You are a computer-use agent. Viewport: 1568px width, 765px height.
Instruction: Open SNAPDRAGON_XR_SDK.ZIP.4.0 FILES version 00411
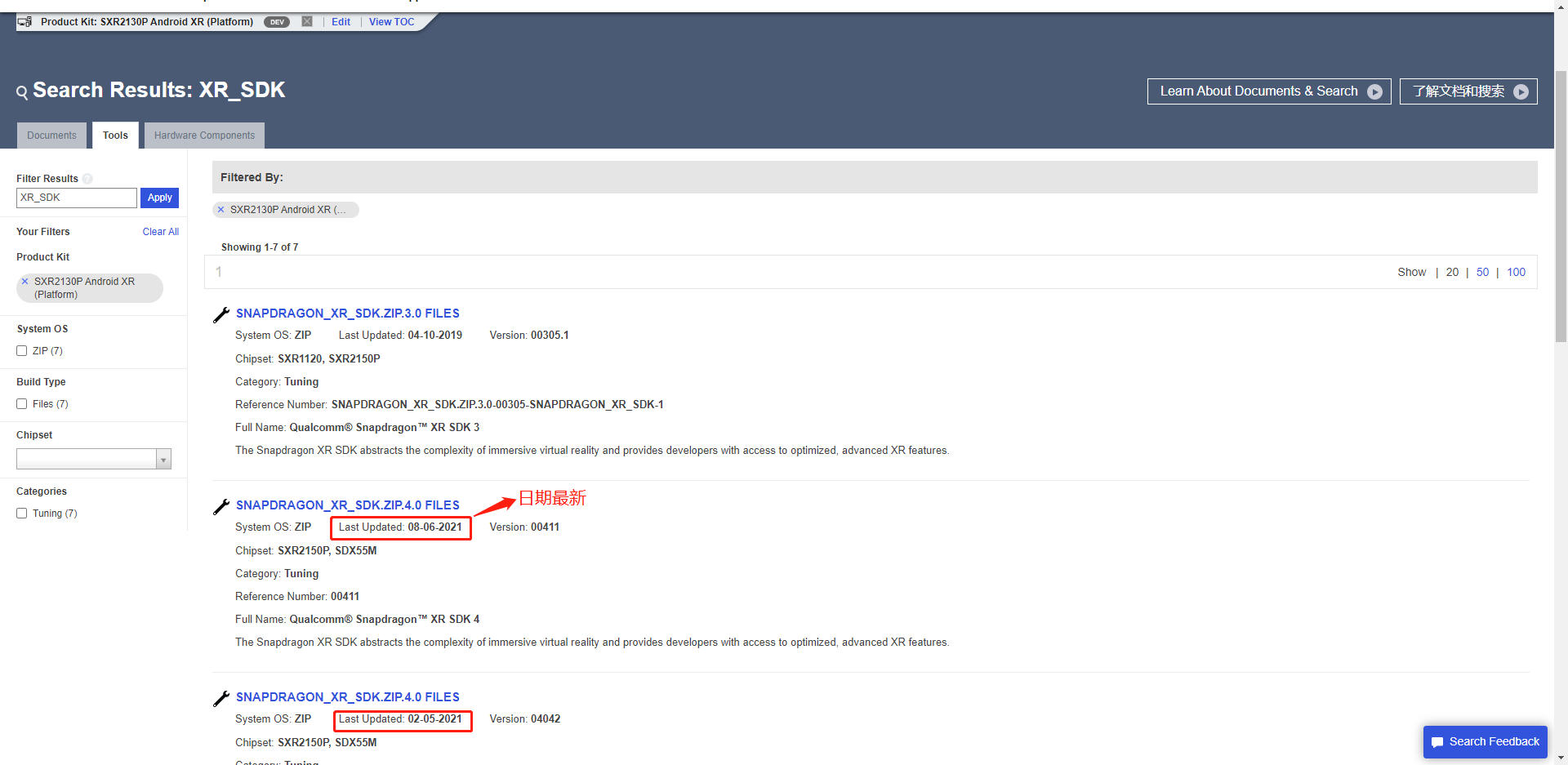[348, 505]
